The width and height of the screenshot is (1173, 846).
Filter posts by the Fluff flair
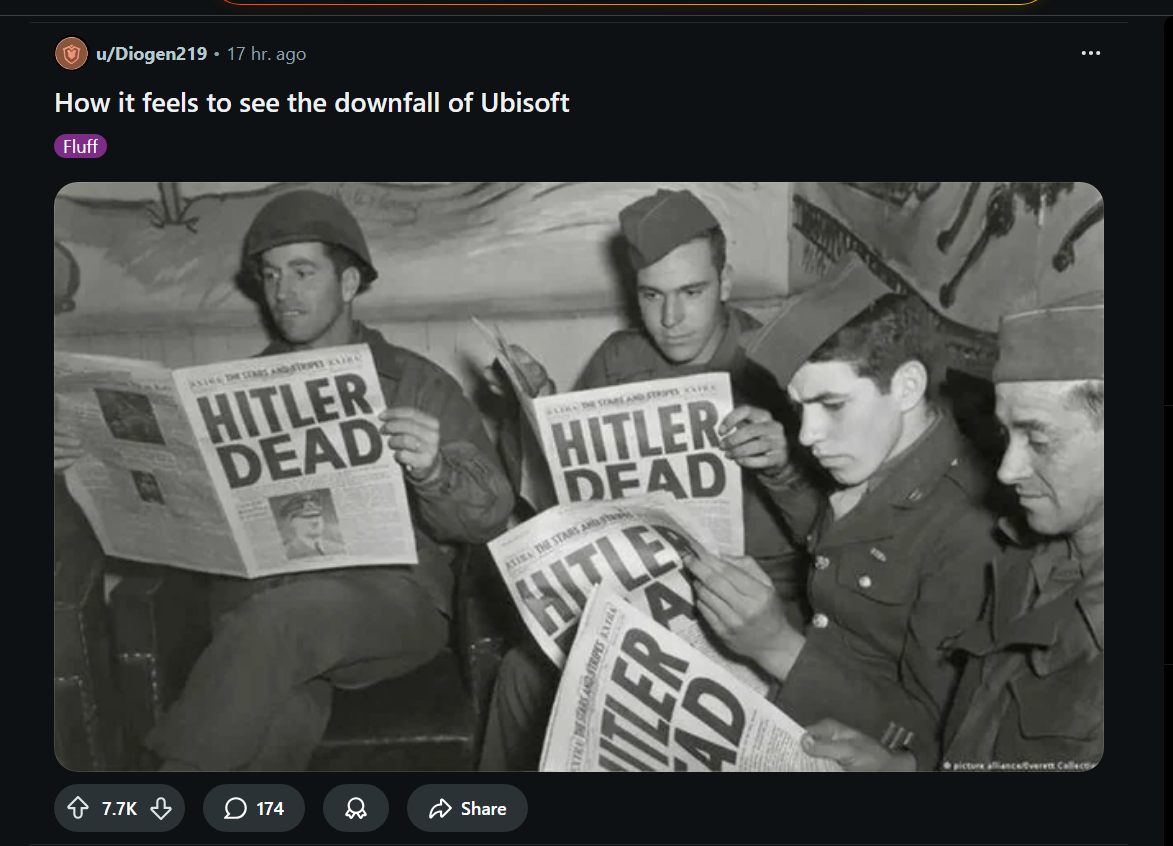click(x=80, y=146)
